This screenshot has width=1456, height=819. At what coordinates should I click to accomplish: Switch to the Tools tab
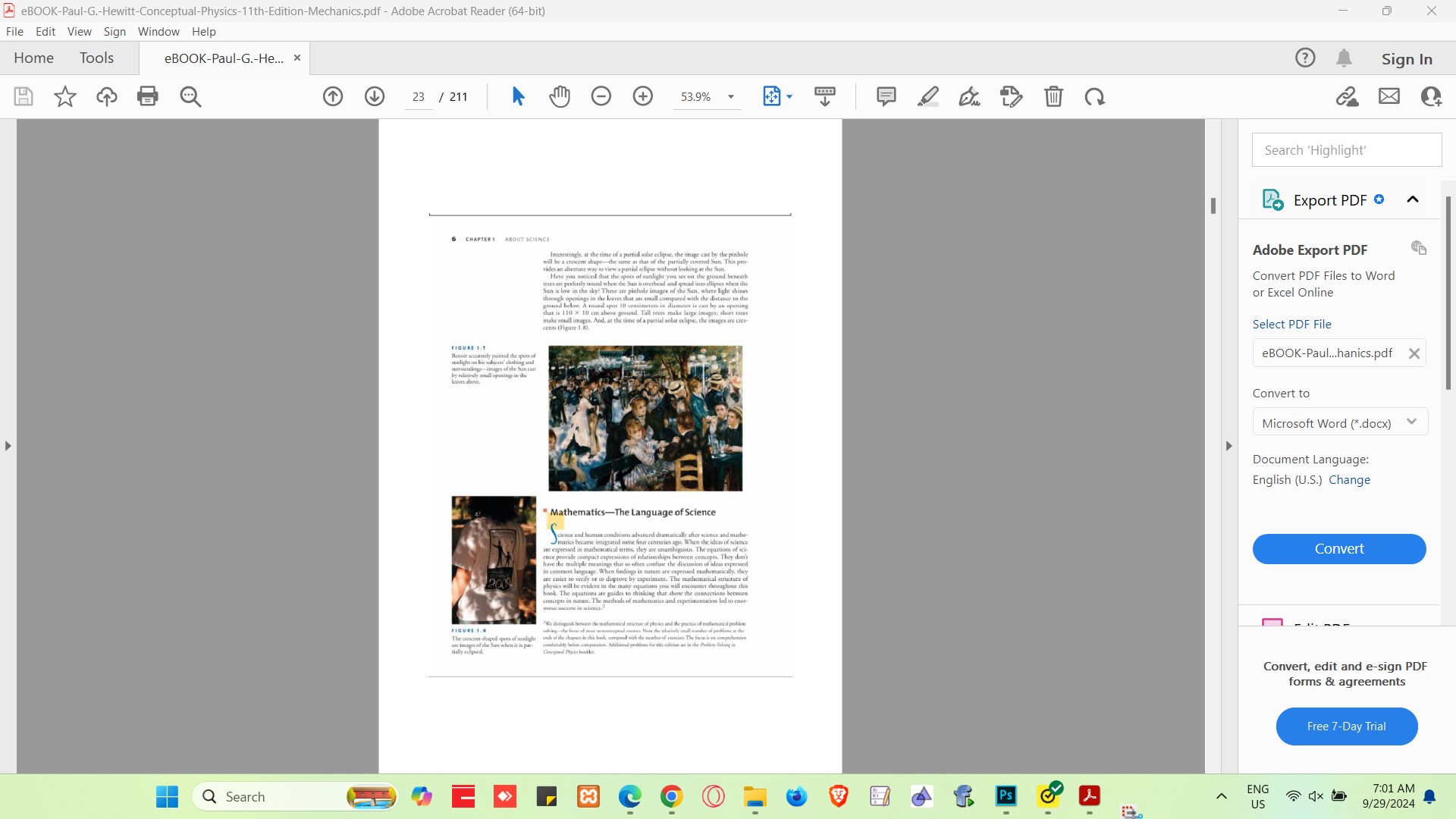(96, 58)
